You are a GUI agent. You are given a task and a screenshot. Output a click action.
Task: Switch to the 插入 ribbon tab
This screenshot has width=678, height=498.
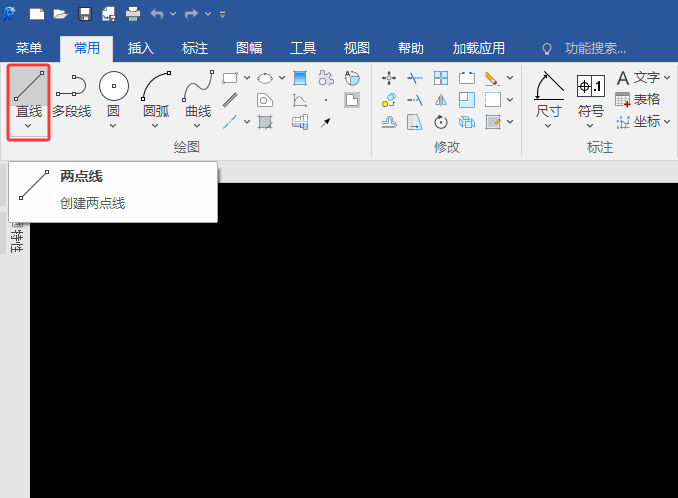[141, 48]
